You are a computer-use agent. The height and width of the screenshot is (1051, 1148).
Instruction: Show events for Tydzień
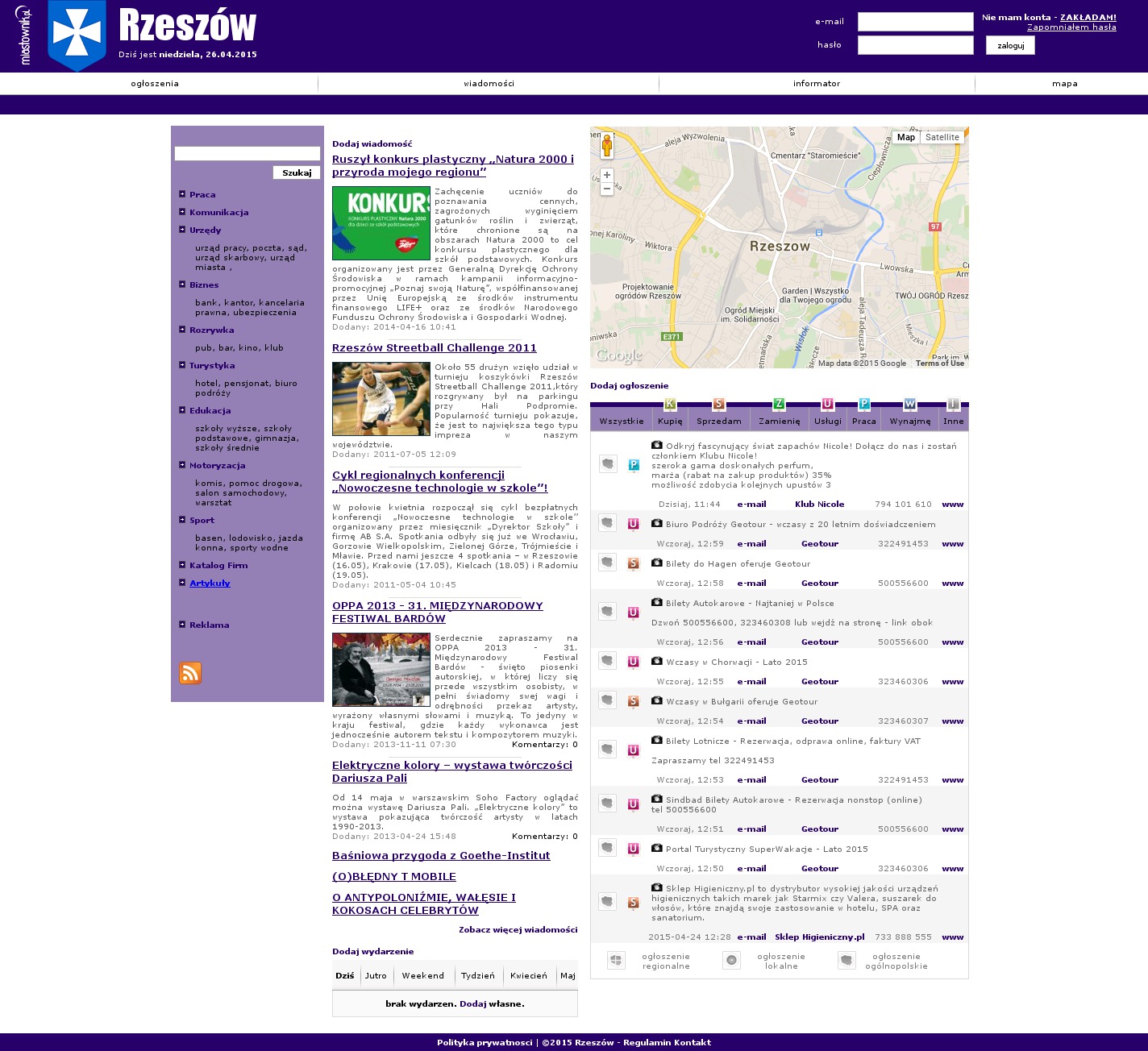pos(478,975)
